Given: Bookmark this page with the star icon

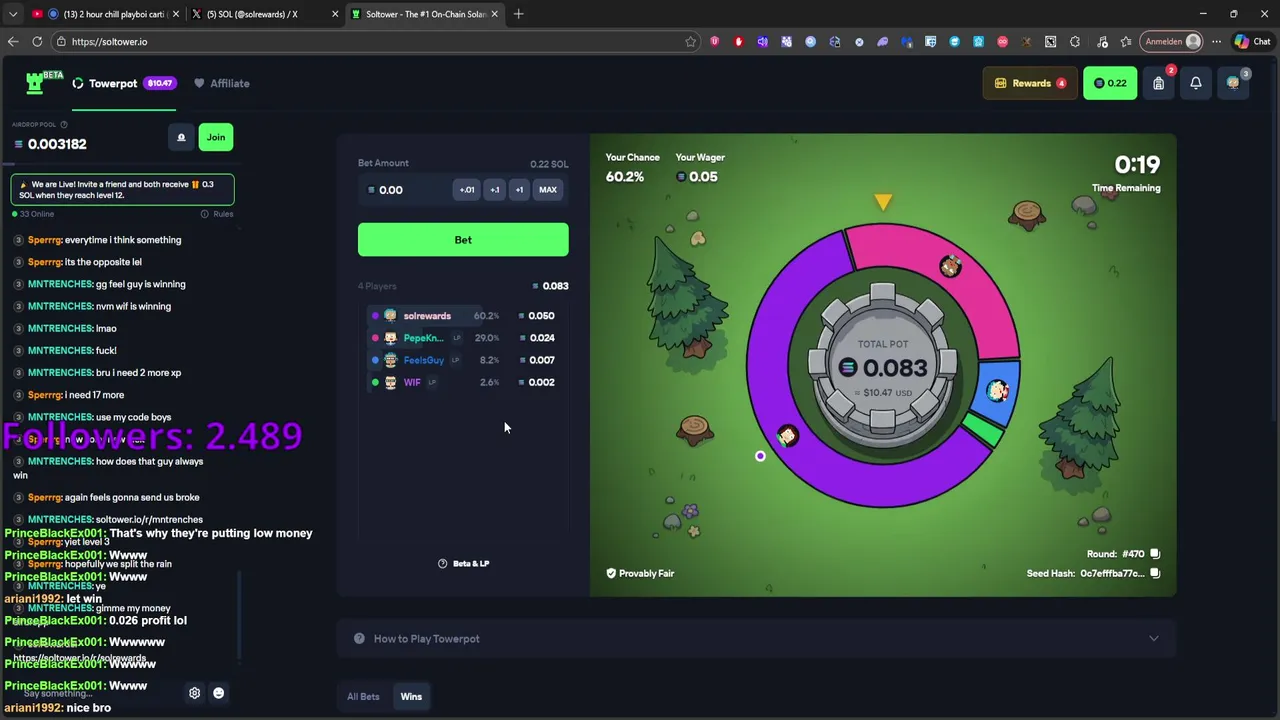Looking at the screenshot, I should point(690,42).
